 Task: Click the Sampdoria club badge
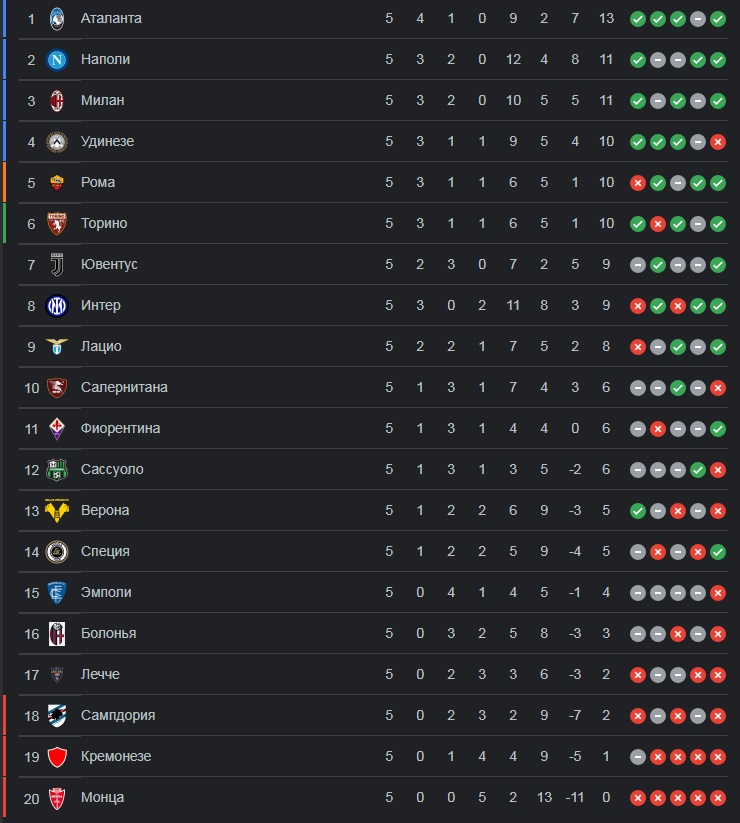click(57, 715)
